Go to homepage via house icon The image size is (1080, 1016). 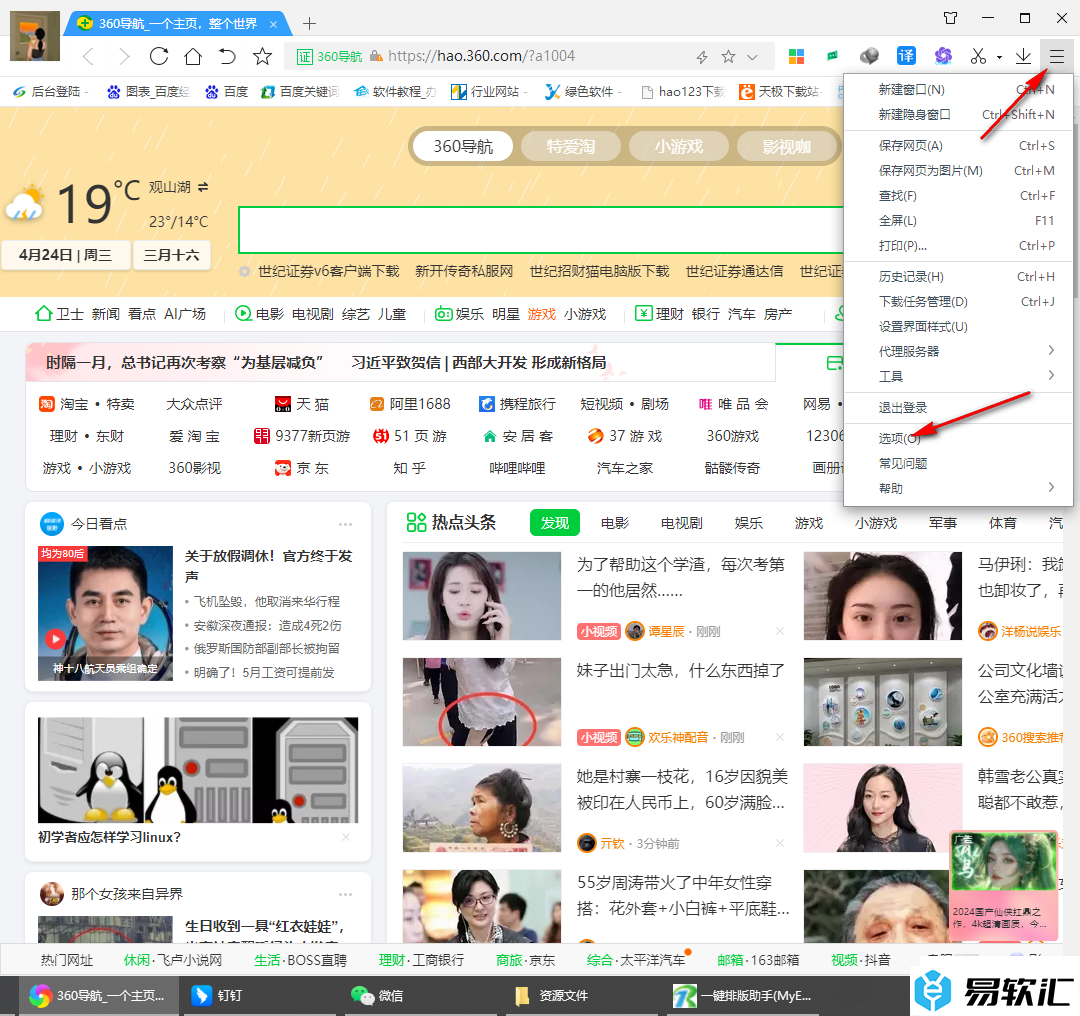pyautogui.click(x=194, y=56)
